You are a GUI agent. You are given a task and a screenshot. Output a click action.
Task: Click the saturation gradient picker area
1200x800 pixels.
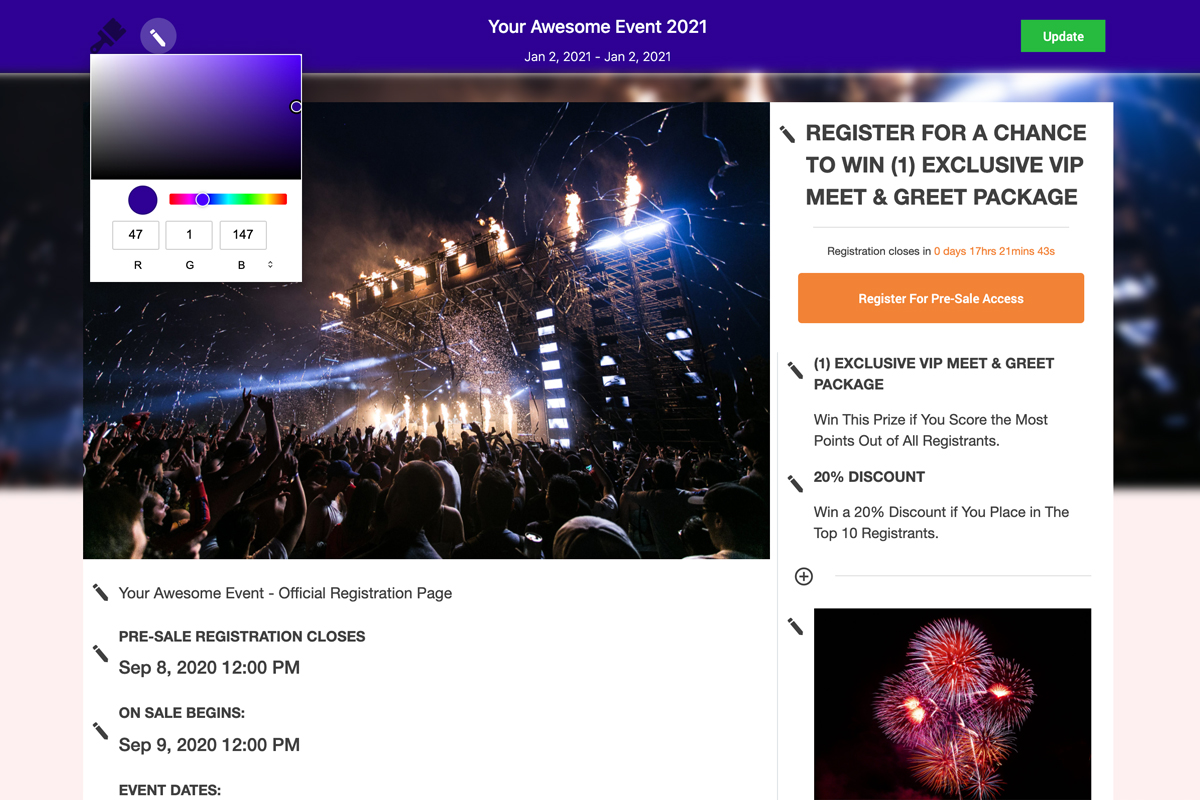tap(196, 117)
